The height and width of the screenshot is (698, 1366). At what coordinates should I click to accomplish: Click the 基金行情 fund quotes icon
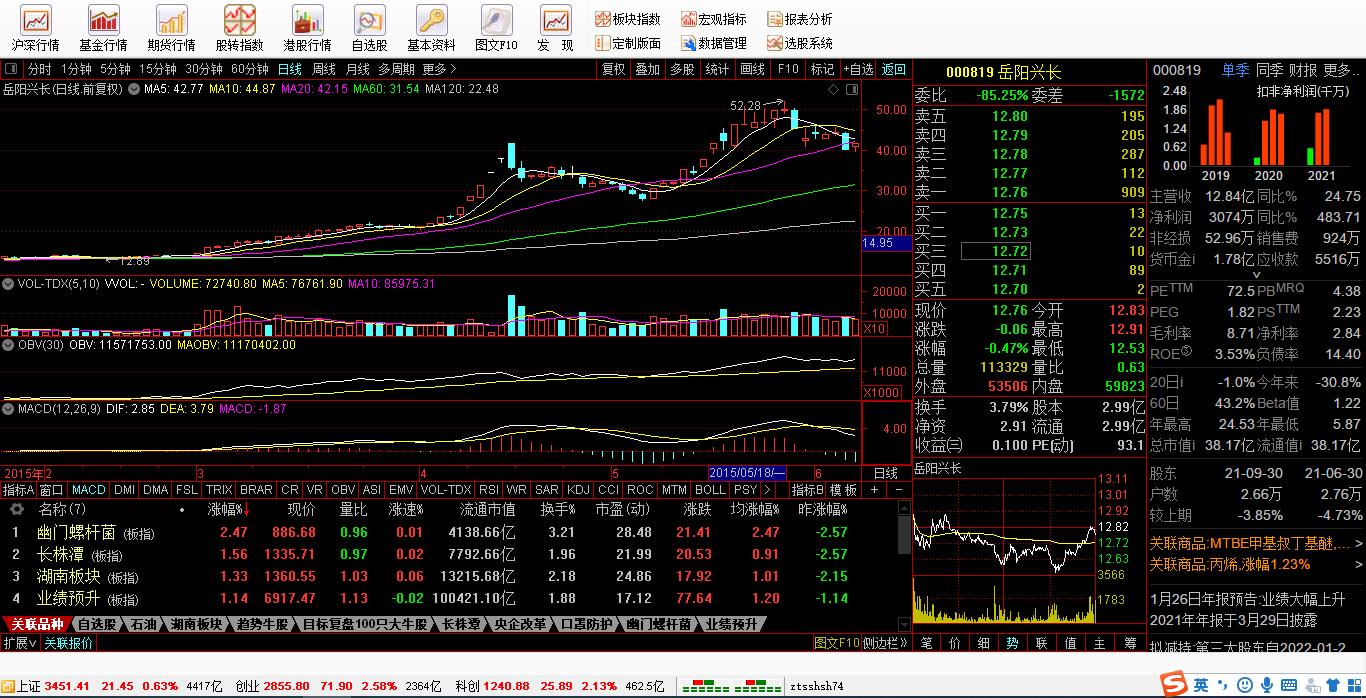(103, 28)
